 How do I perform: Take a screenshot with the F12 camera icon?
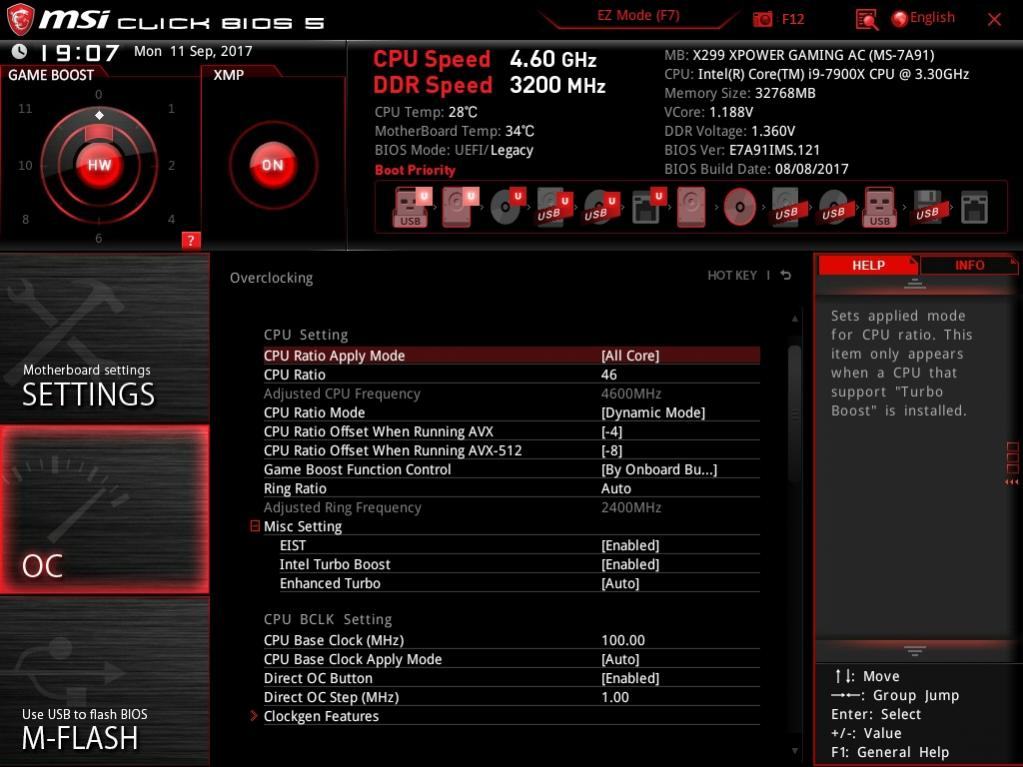(x=762, y=19)
